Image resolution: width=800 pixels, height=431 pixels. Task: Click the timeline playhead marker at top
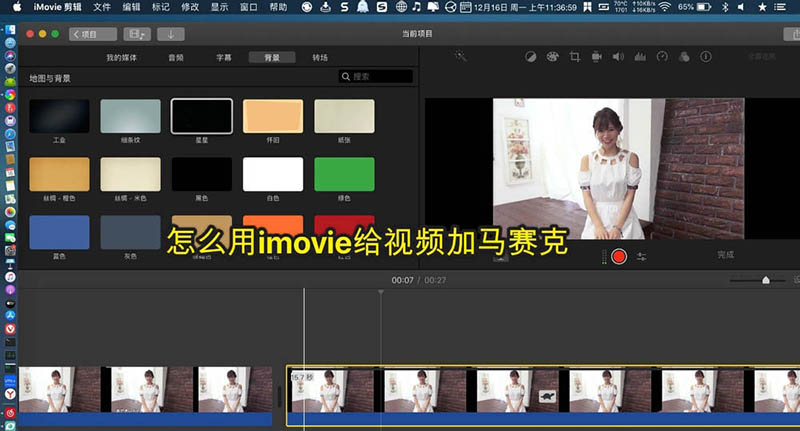(x=381, y=292)
